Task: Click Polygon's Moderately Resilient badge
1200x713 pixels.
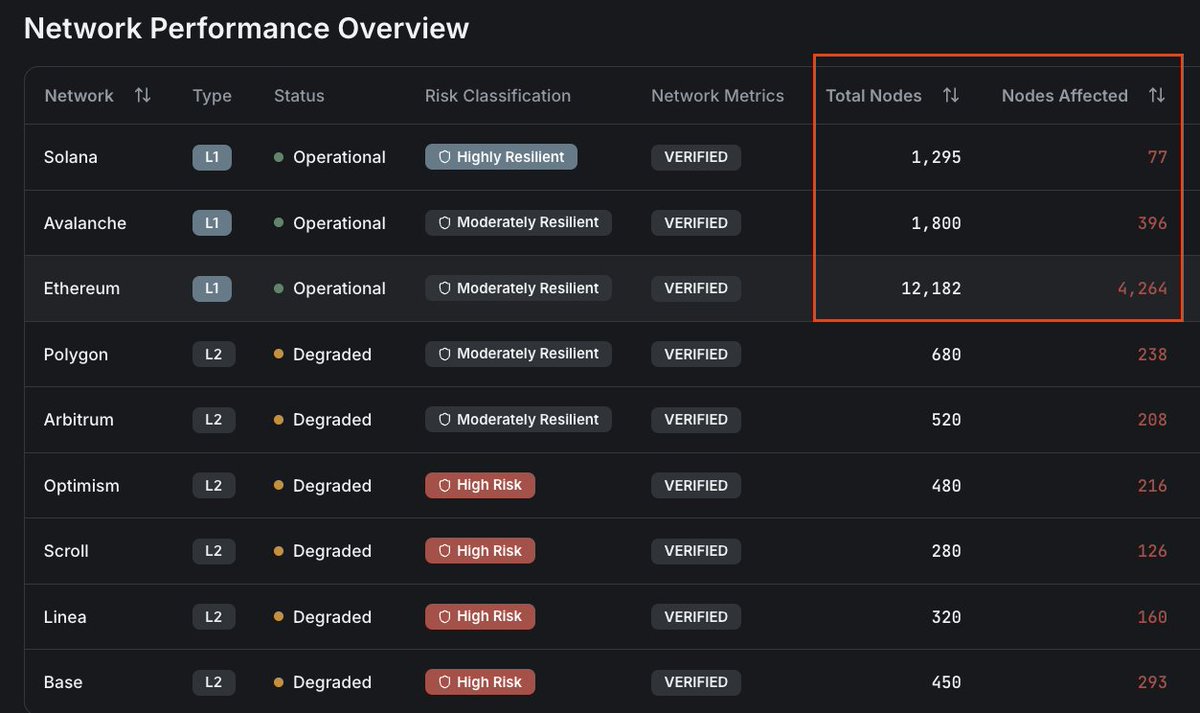Action: [518, 354]
